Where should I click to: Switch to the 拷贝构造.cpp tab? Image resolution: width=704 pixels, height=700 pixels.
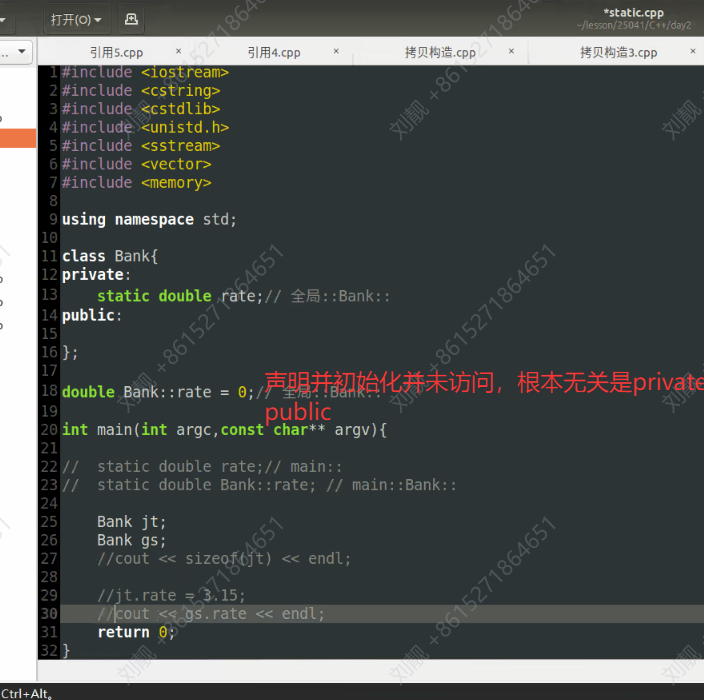(x=440, y=53)
